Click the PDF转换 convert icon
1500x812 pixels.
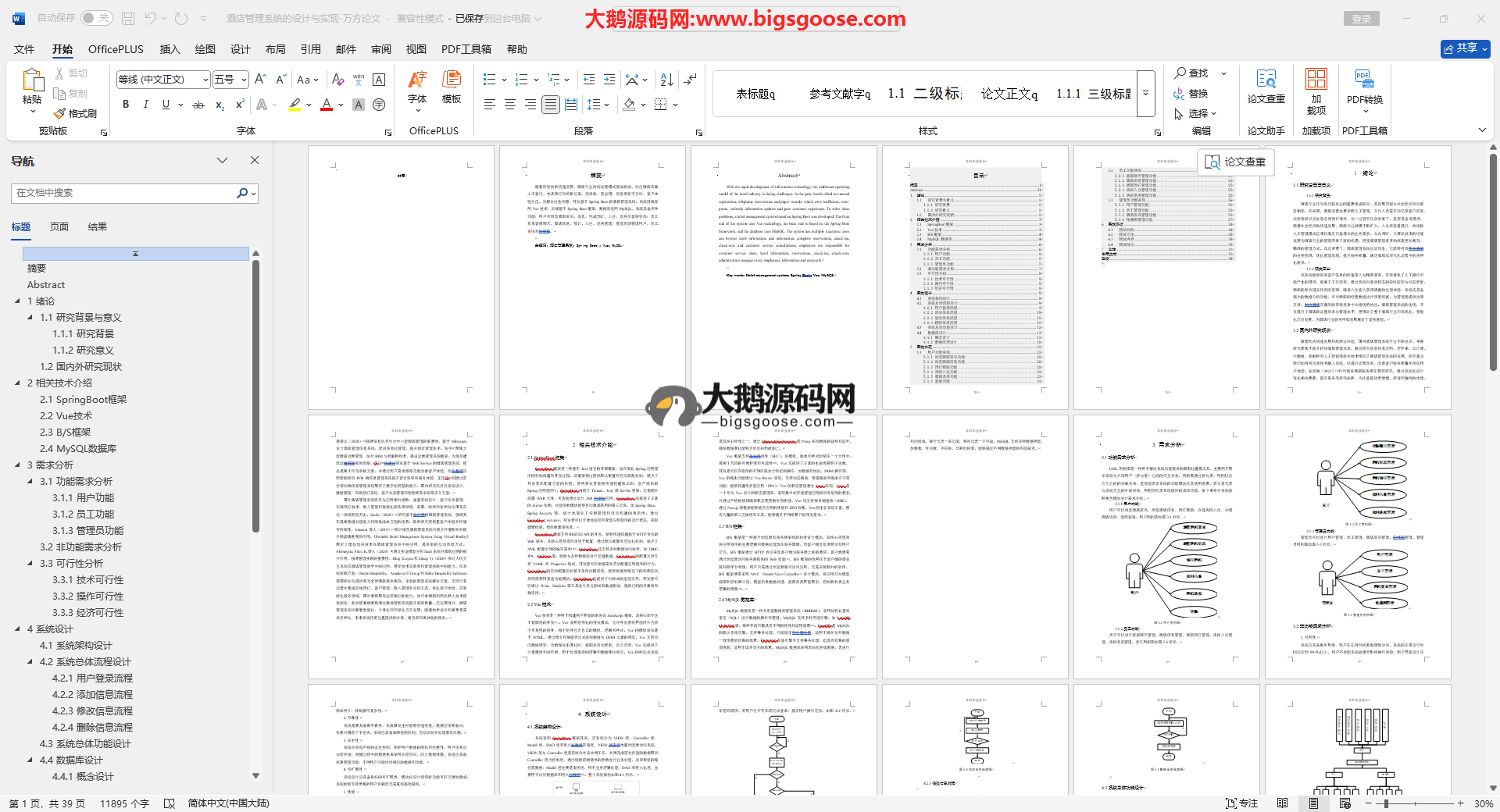pyautogui.click(x=1364, y=86)
